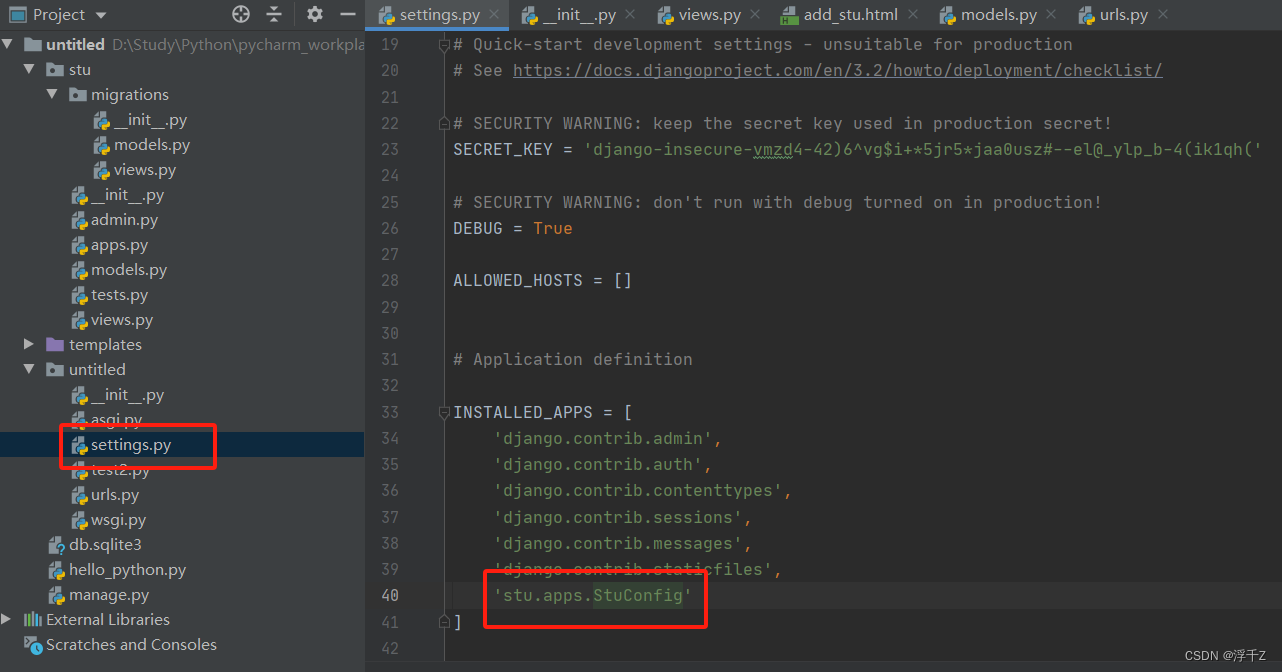The width and height of the screenshot is (1282, 672).
Task: Collapse the inner untitled package arrow
Action: tap(30, 369)
